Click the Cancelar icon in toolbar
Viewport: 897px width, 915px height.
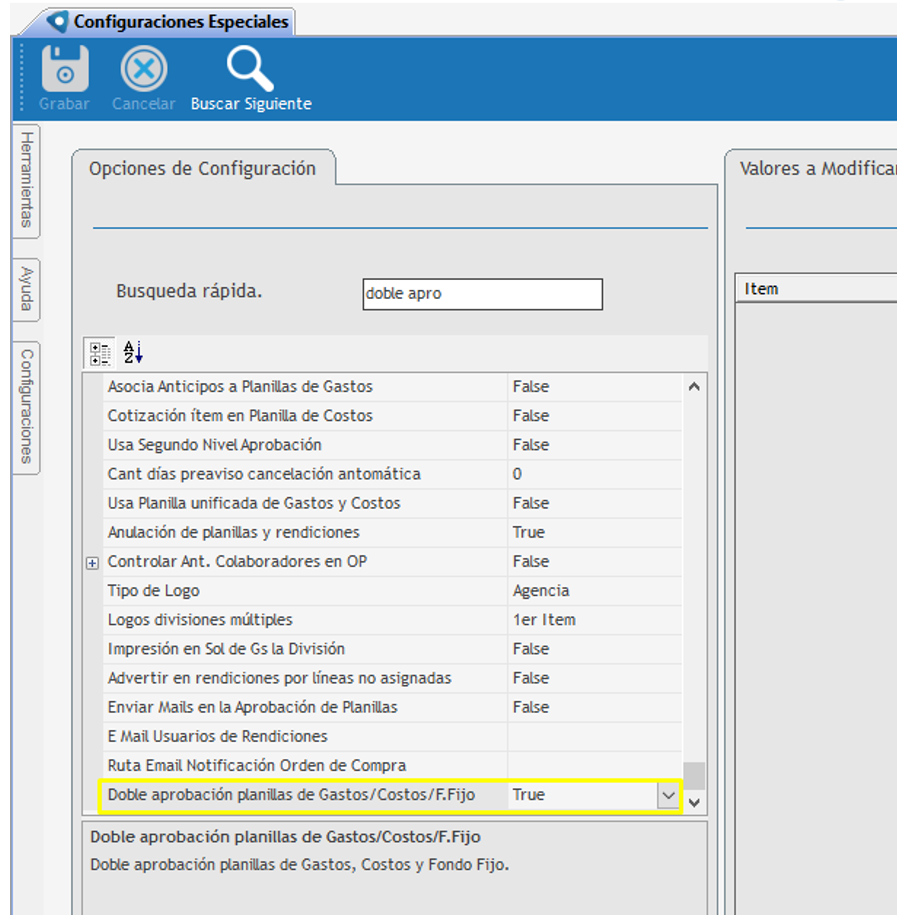144,70
